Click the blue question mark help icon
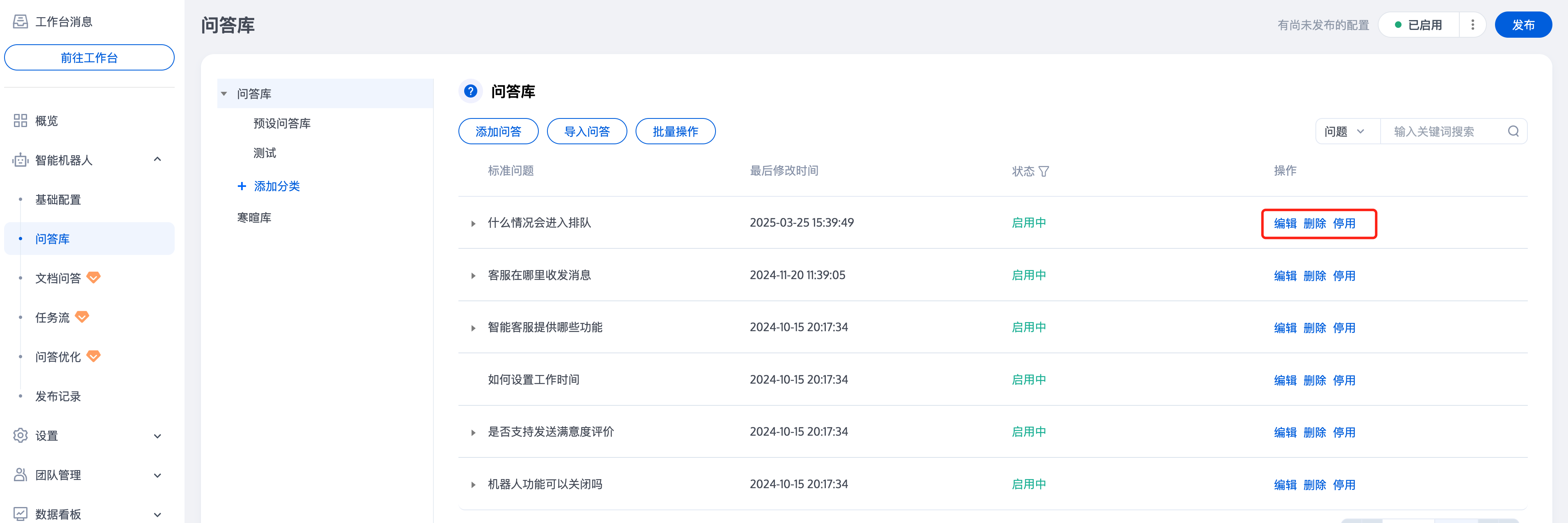 [x=470, y=91]
